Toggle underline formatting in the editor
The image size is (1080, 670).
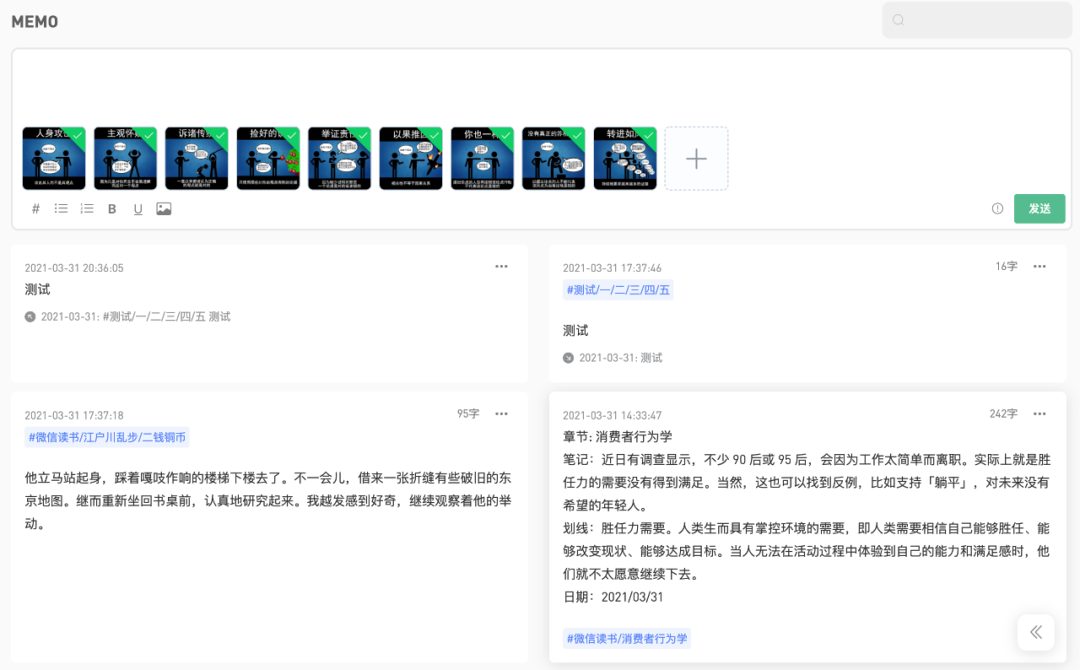138,209
